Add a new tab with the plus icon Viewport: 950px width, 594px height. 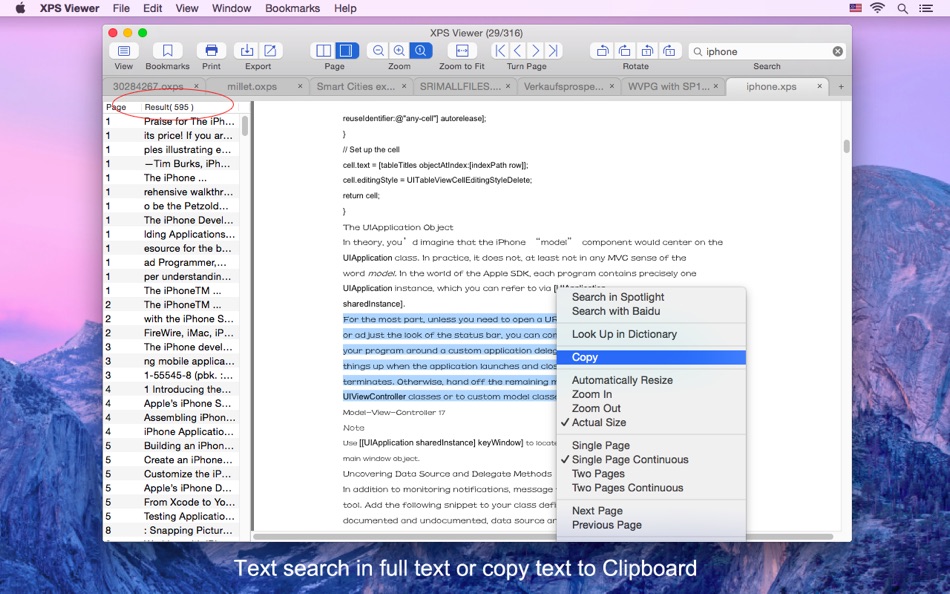pyautogui.click(x=841, y=87)
